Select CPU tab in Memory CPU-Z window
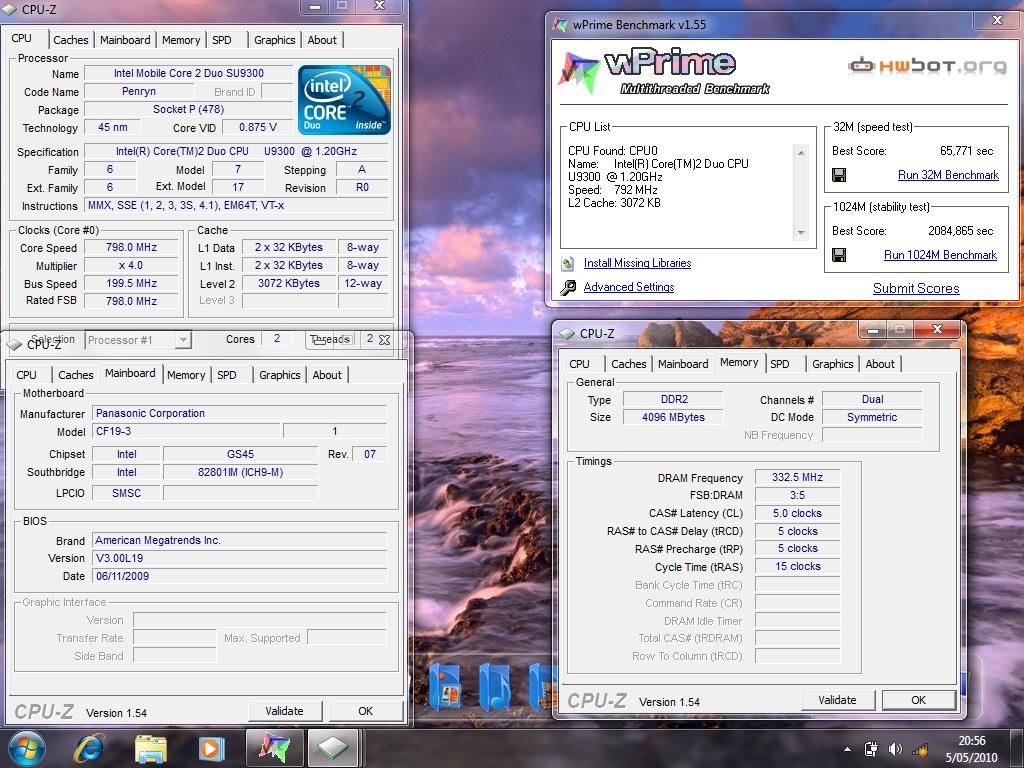The image size is (1024, 768). 579,364
